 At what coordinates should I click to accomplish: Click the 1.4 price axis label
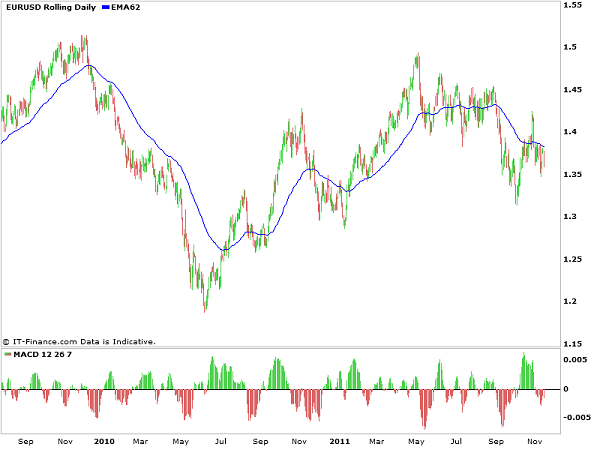(570, 132)
